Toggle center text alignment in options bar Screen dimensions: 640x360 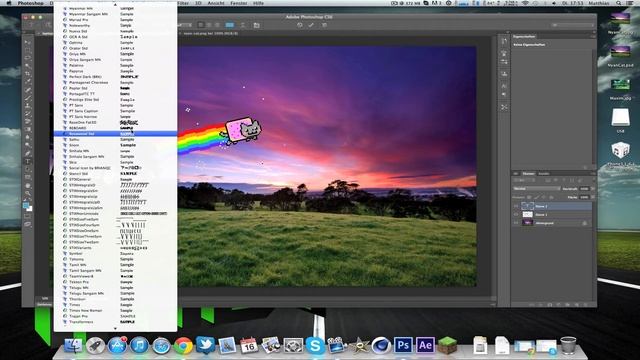209,25
